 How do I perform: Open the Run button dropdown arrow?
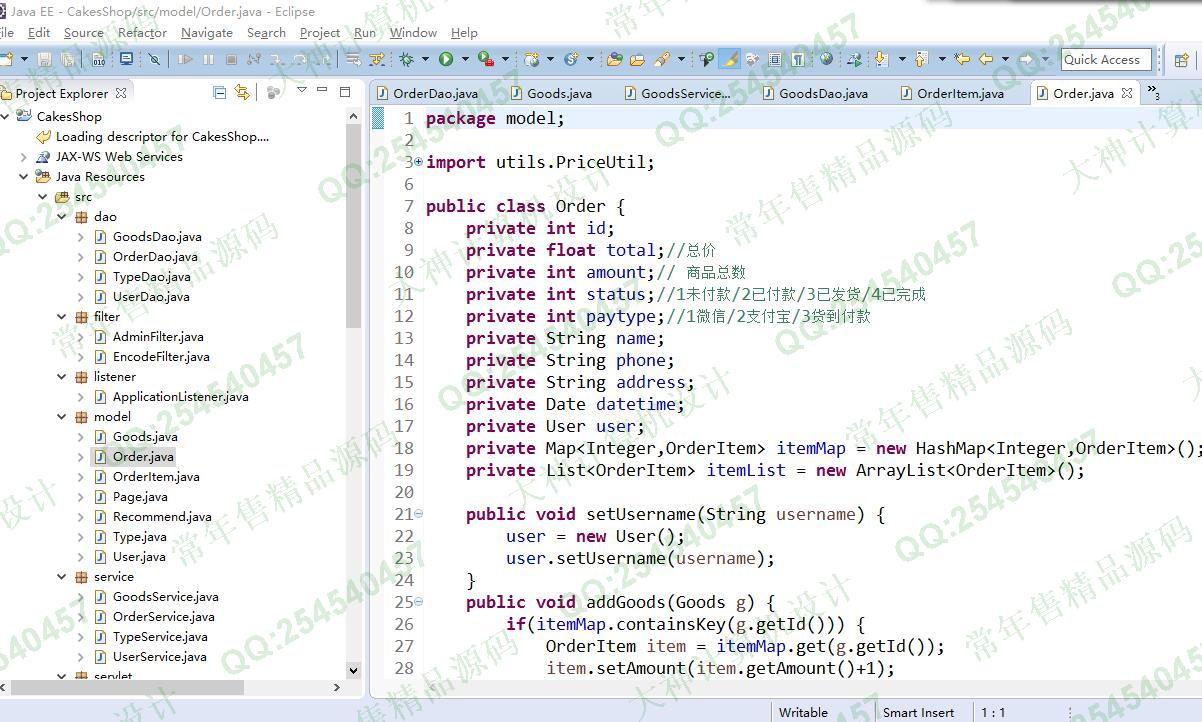pyautogui.click(x=465, y=60)
